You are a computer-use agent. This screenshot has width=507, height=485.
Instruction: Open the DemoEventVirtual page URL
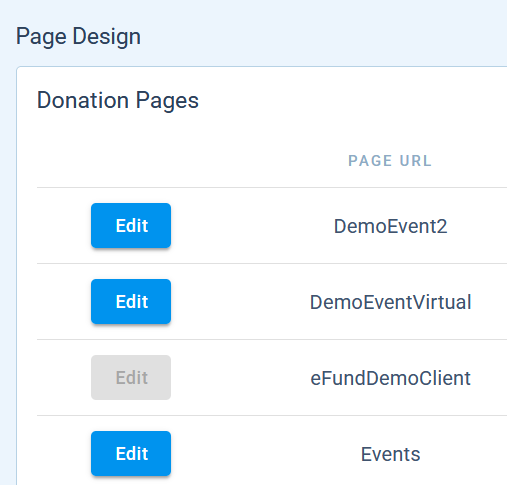click(390, 302)
